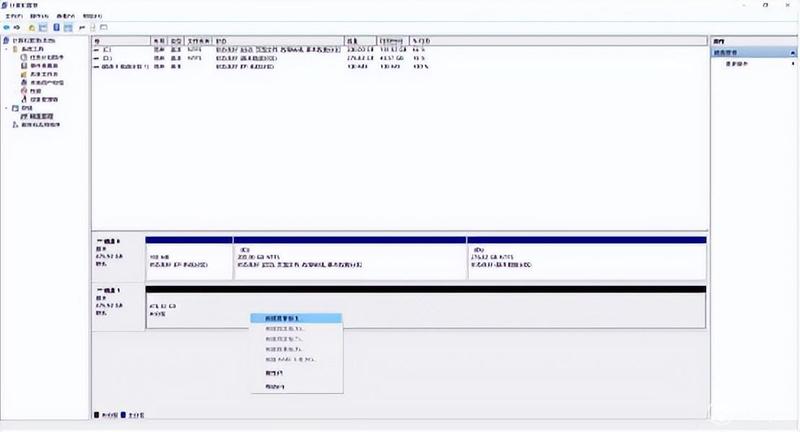
Task: Click More Actions in the right pane
Action: [x=737, y=64]
